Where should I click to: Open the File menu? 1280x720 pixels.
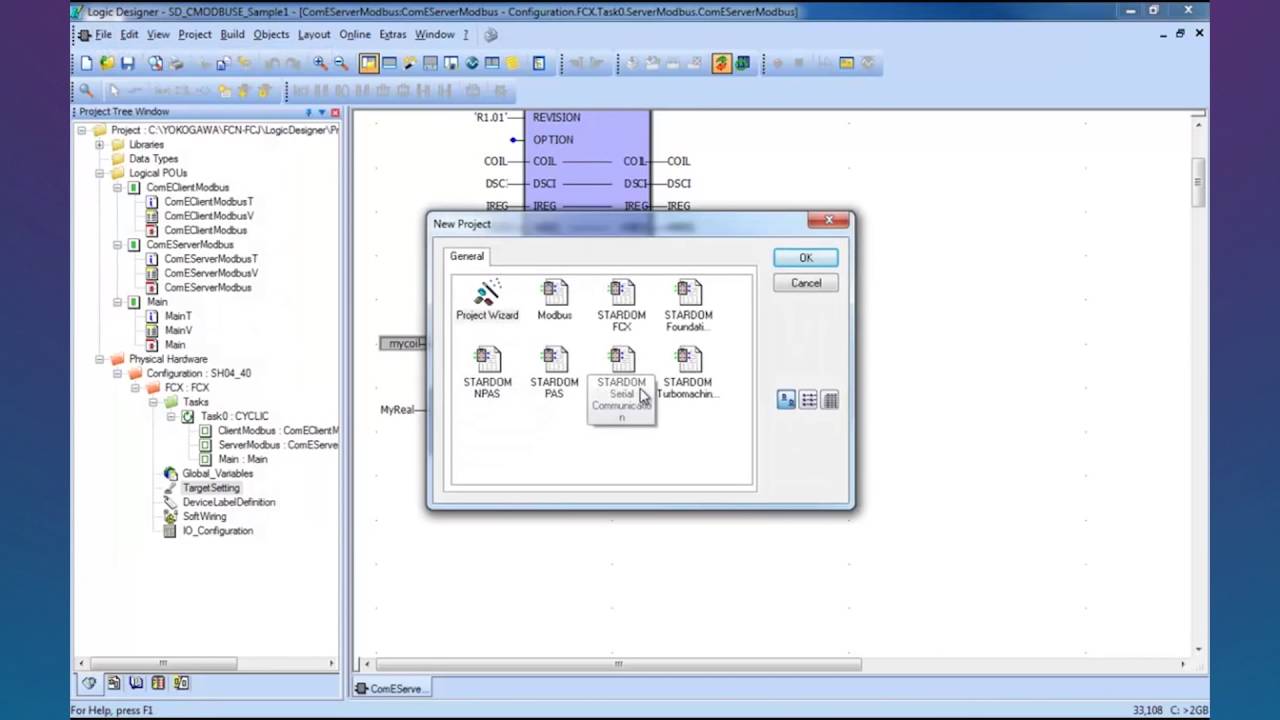(103, 34)
